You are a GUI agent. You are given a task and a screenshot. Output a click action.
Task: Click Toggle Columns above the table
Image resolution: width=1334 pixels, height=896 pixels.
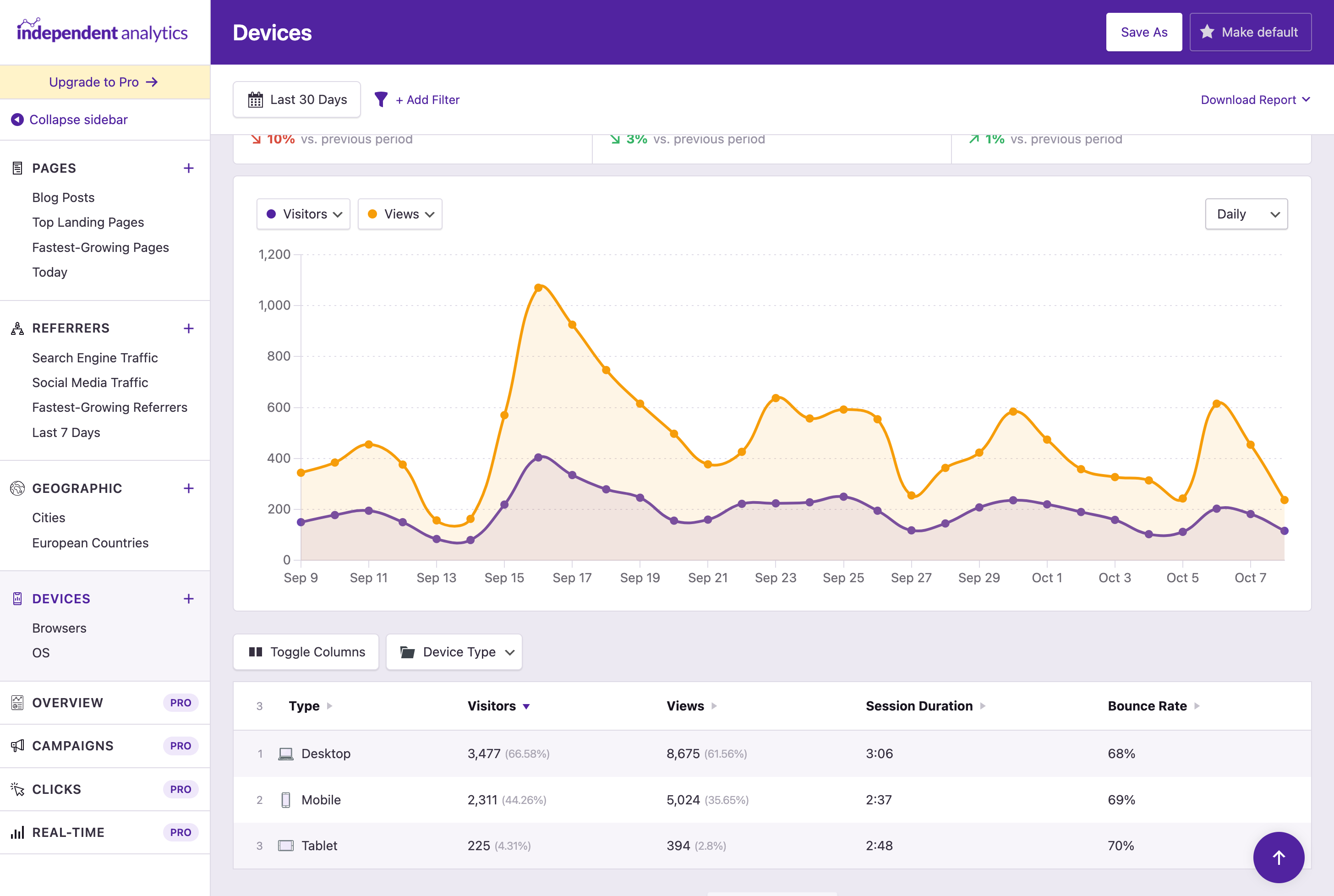coord(306,651)
